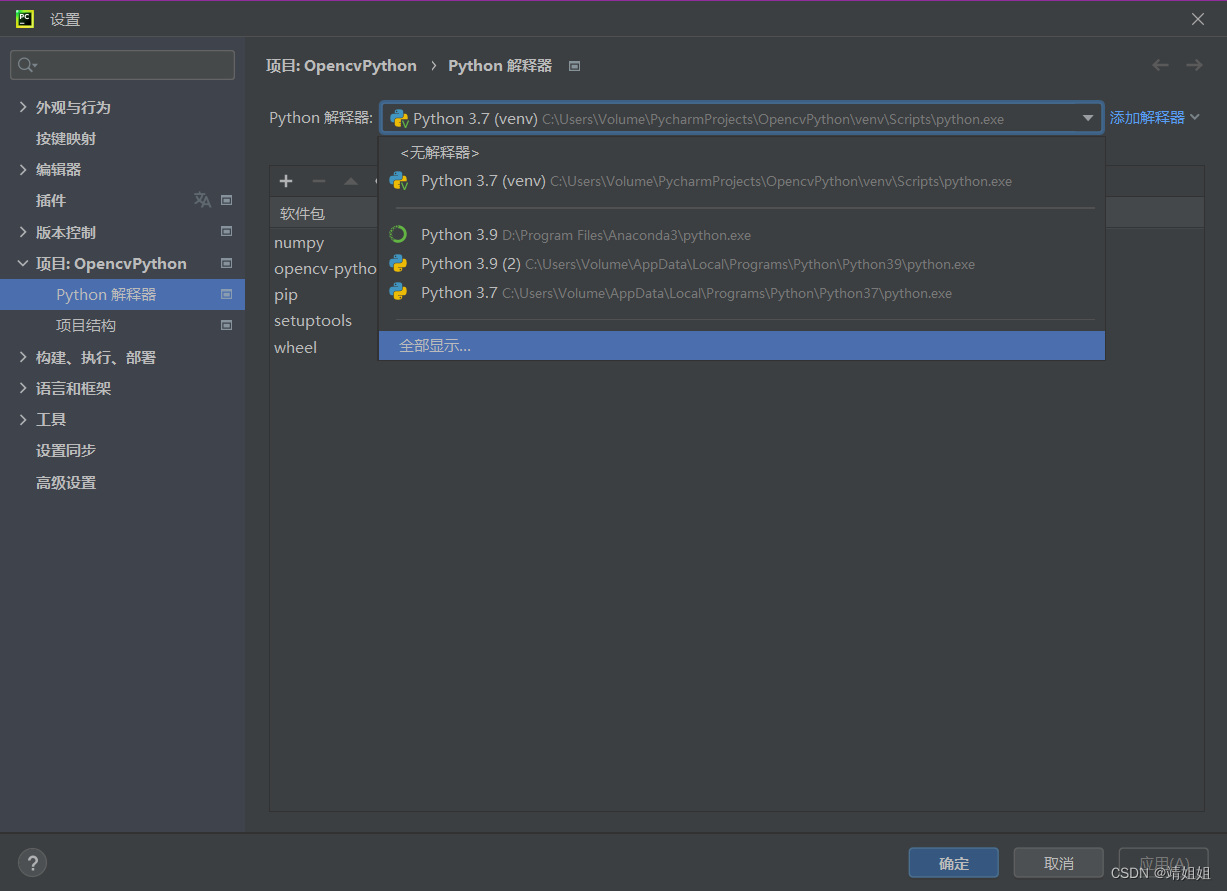Click the forward navigation arrow

click(1193, 65)
